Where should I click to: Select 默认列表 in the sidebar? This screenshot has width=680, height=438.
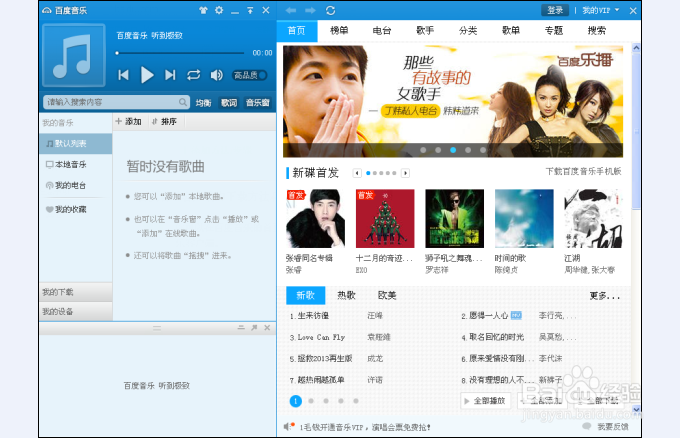(75, 144)
